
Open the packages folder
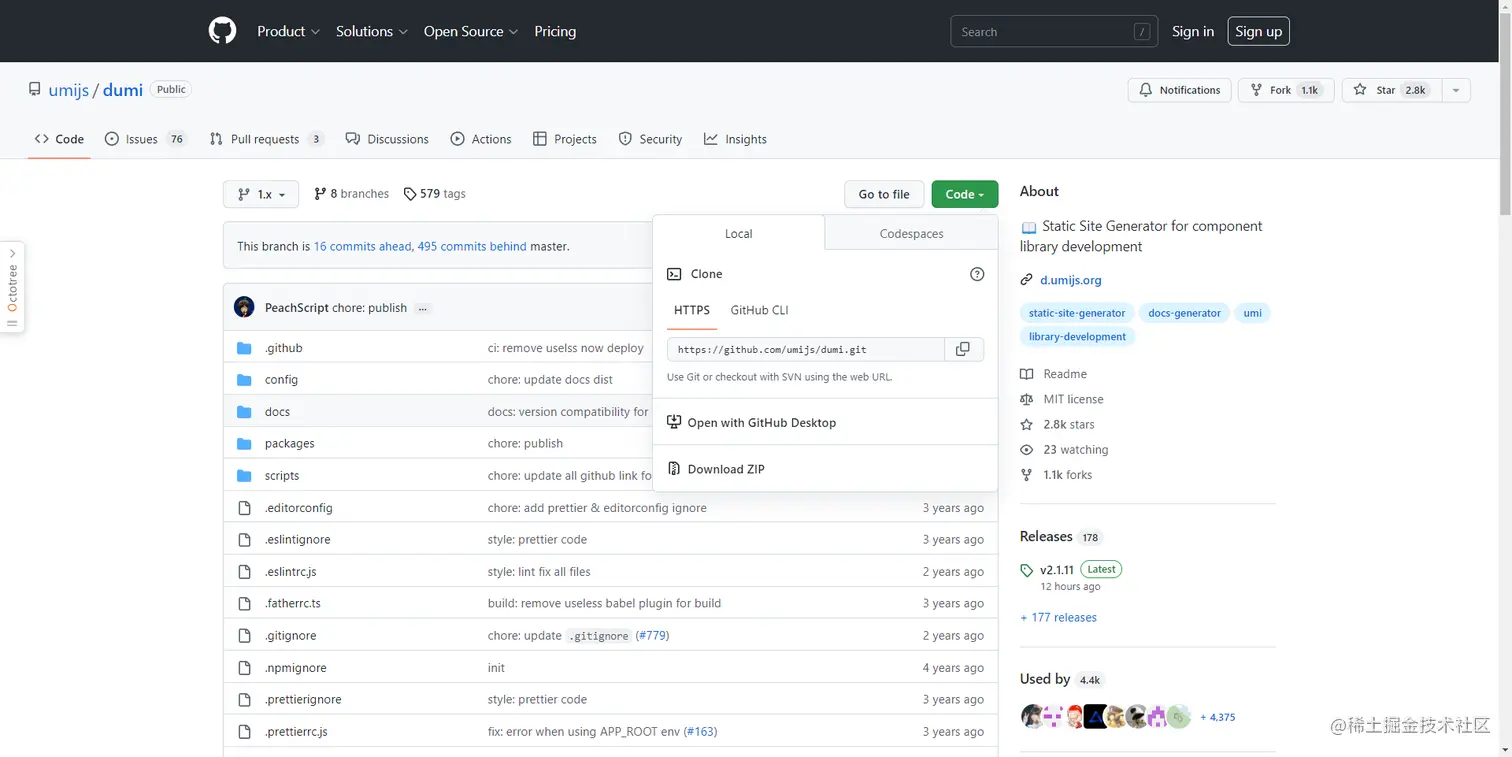[x=289, y=444]
